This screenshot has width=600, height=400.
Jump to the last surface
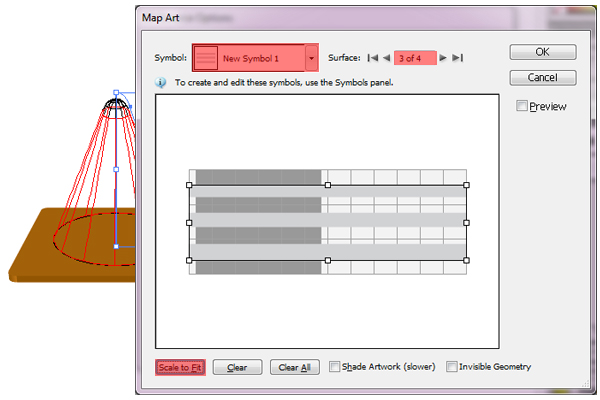pos(457,58)
